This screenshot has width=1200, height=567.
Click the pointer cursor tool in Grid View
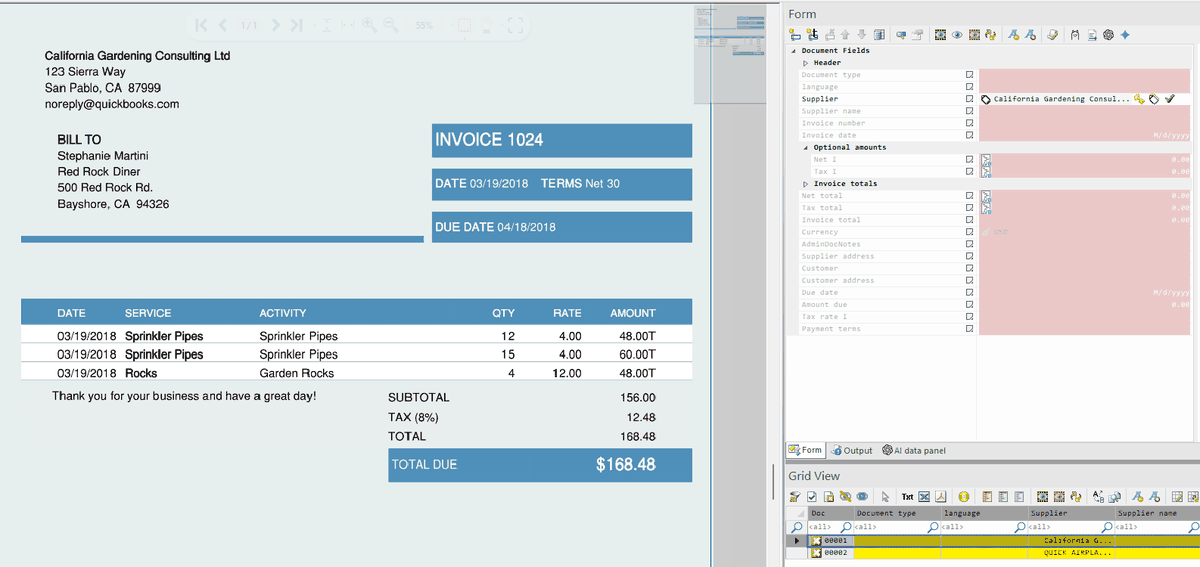885,497
